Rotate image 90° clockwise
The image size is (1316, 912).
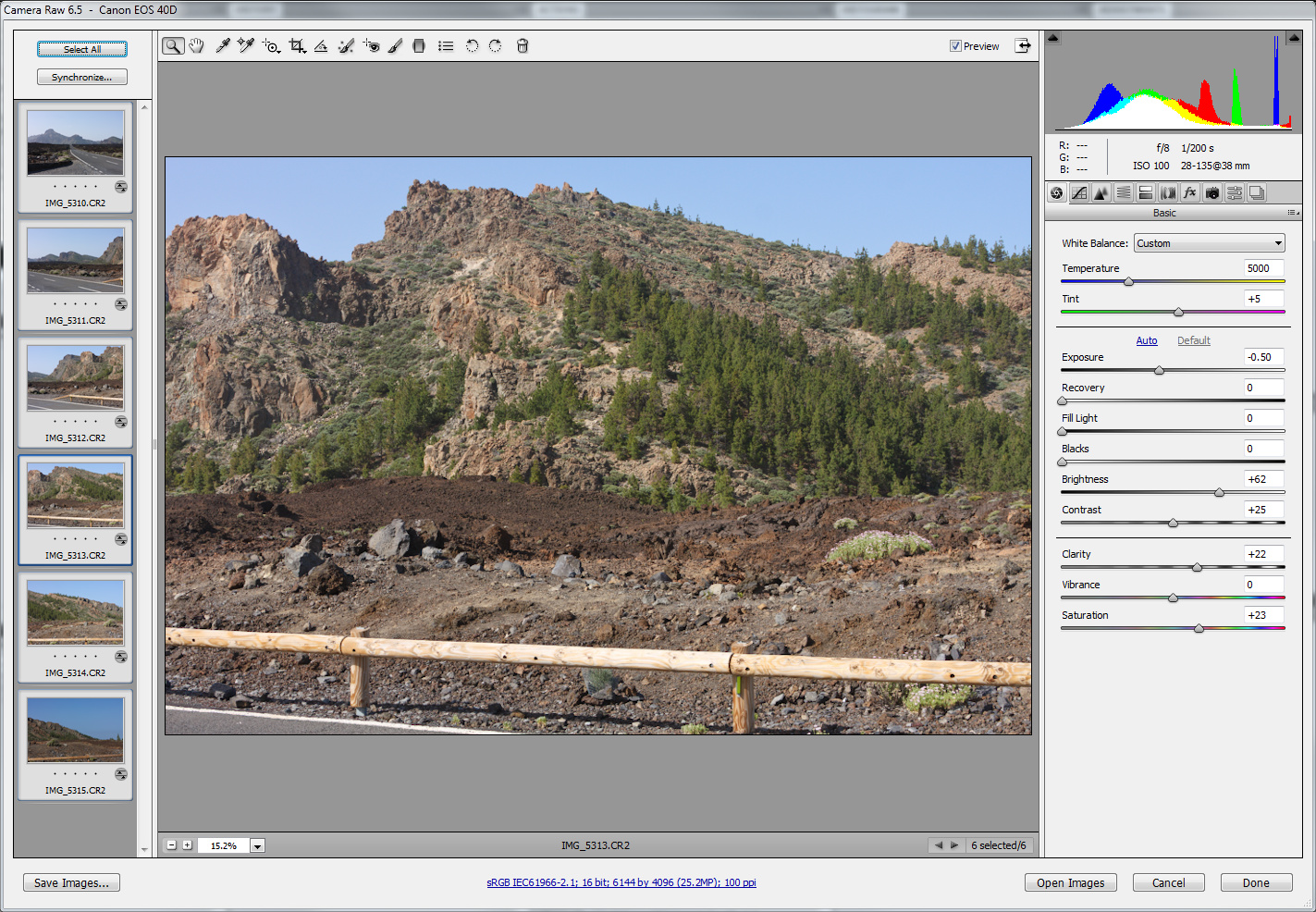pos(496,46)
